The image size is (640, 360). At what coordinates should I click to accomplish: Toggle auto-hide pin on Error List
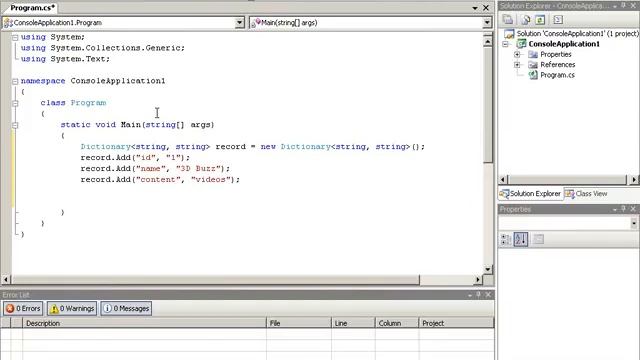[x=478, y=294]
